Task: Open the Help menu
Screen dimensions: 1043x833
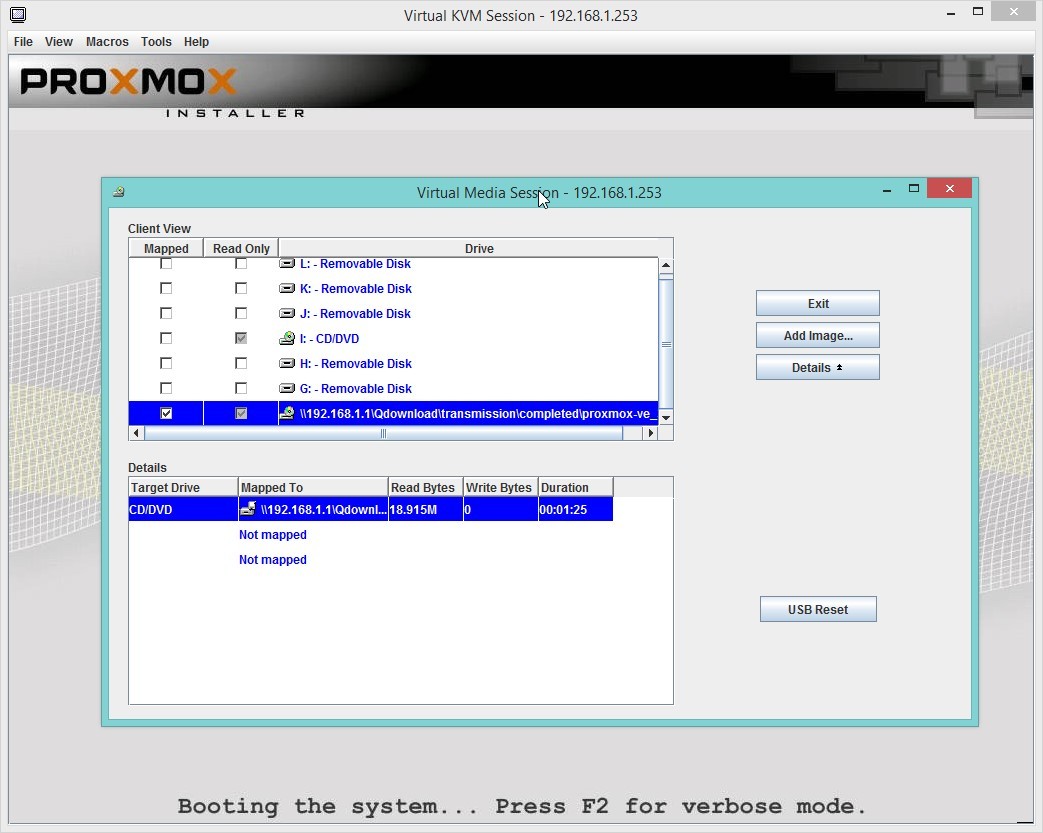Action: click(x=196, y=41)
